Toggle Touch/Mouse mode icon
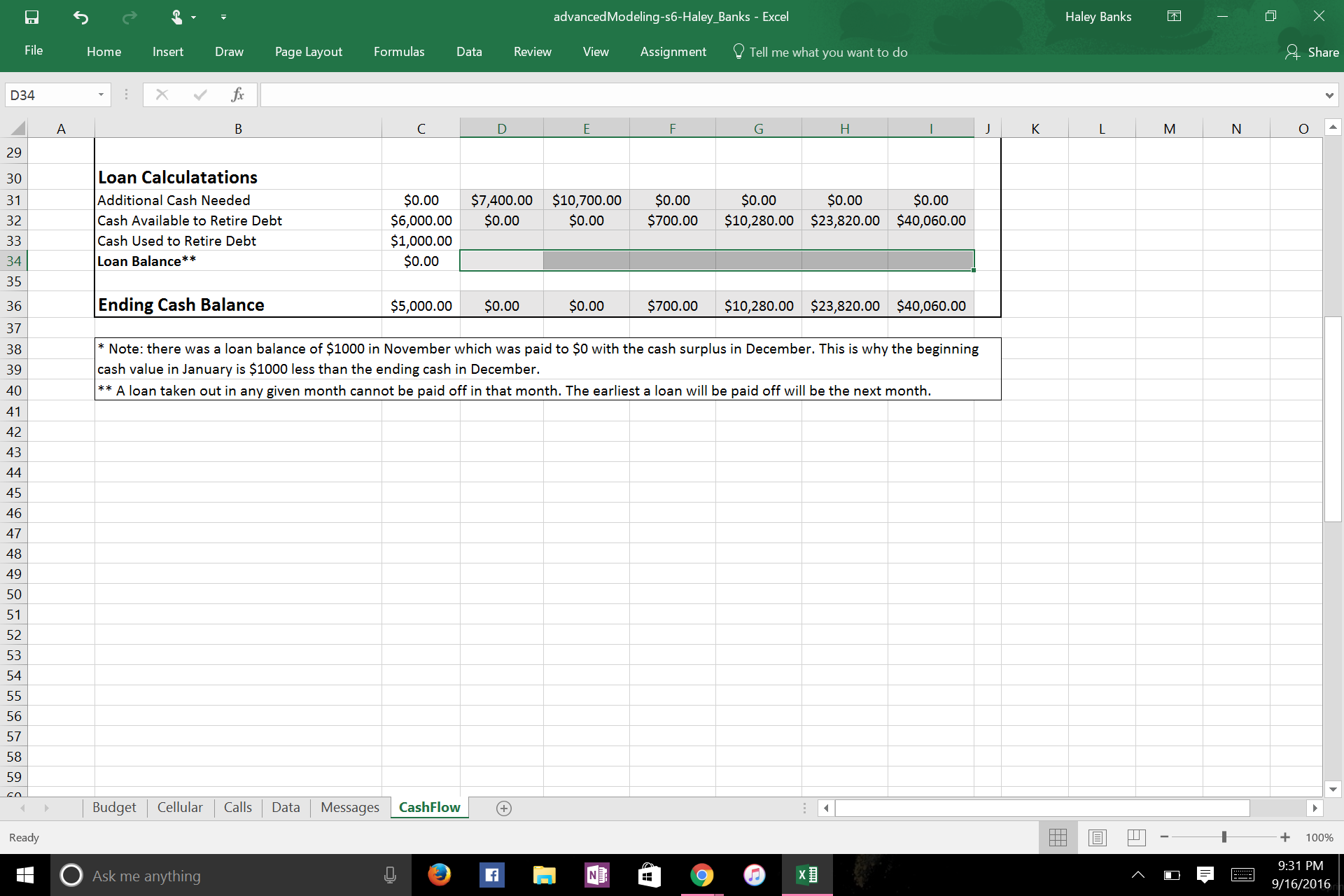This screenshot has height=896, width=1344. pos(177,17)
